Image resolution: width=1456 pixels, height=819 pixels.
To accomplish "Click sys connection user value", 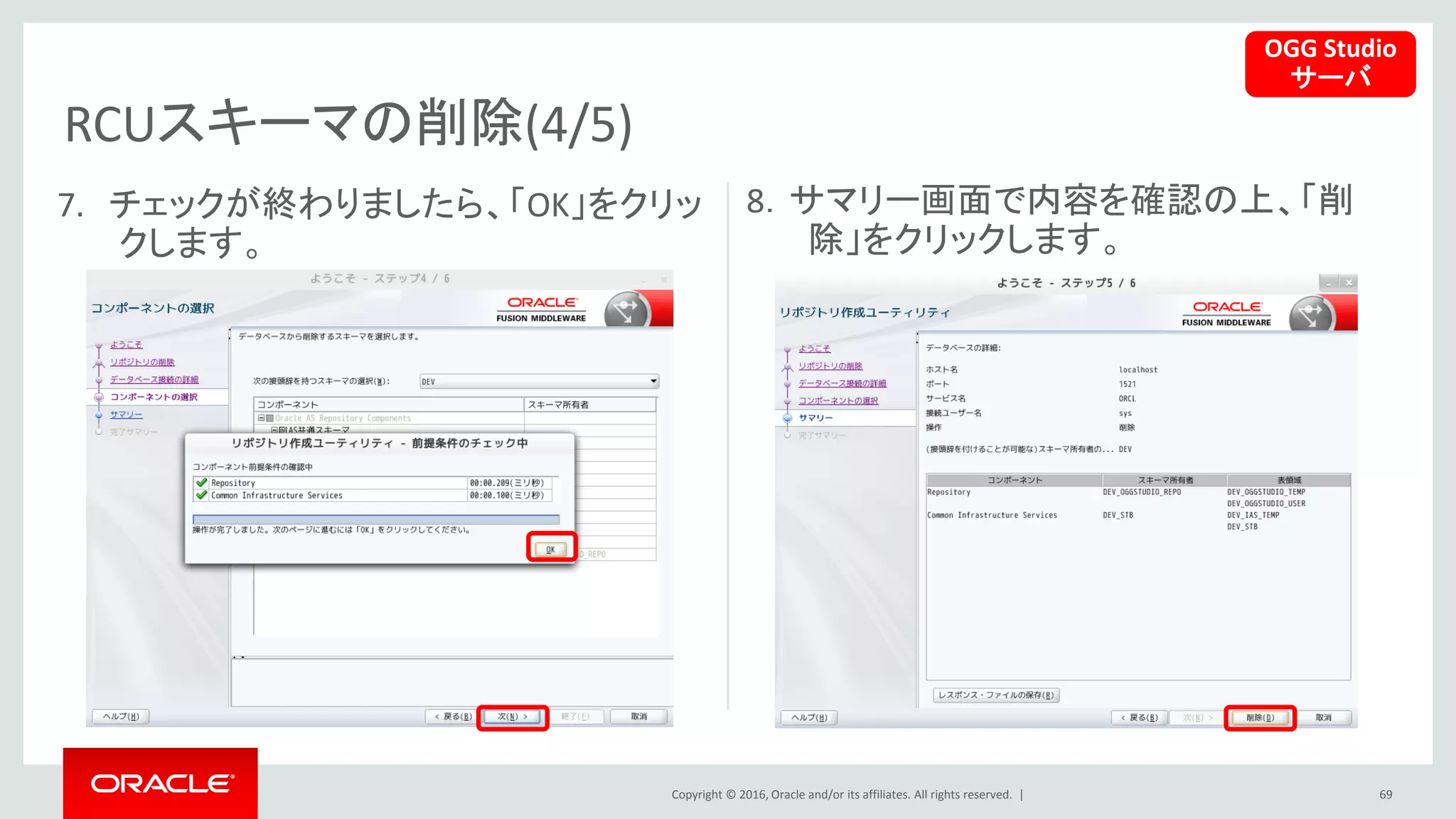I will pos(1125,413).
